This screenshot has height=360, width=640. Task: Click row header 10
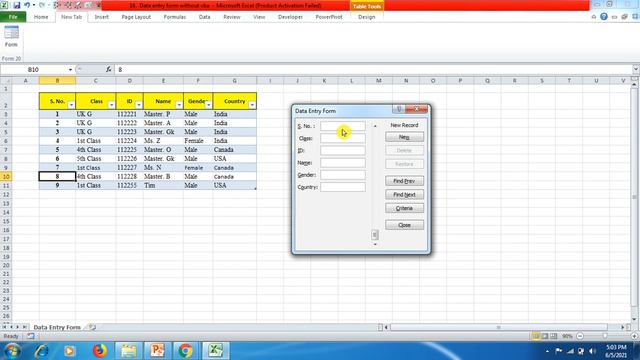pos(6,176)
